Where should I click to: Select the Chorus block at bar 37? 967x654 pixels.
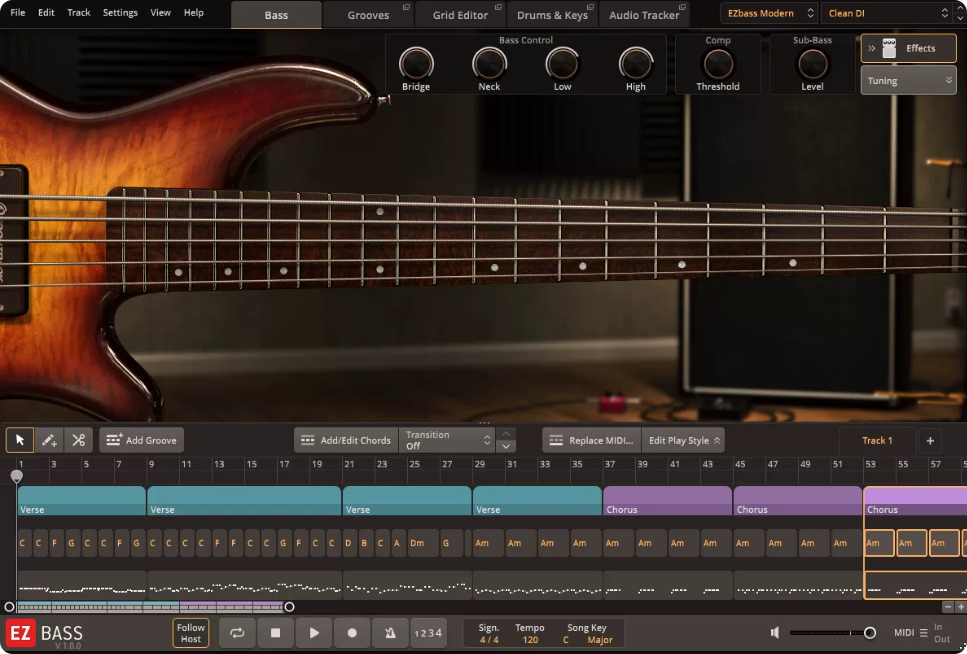[668, 501]
